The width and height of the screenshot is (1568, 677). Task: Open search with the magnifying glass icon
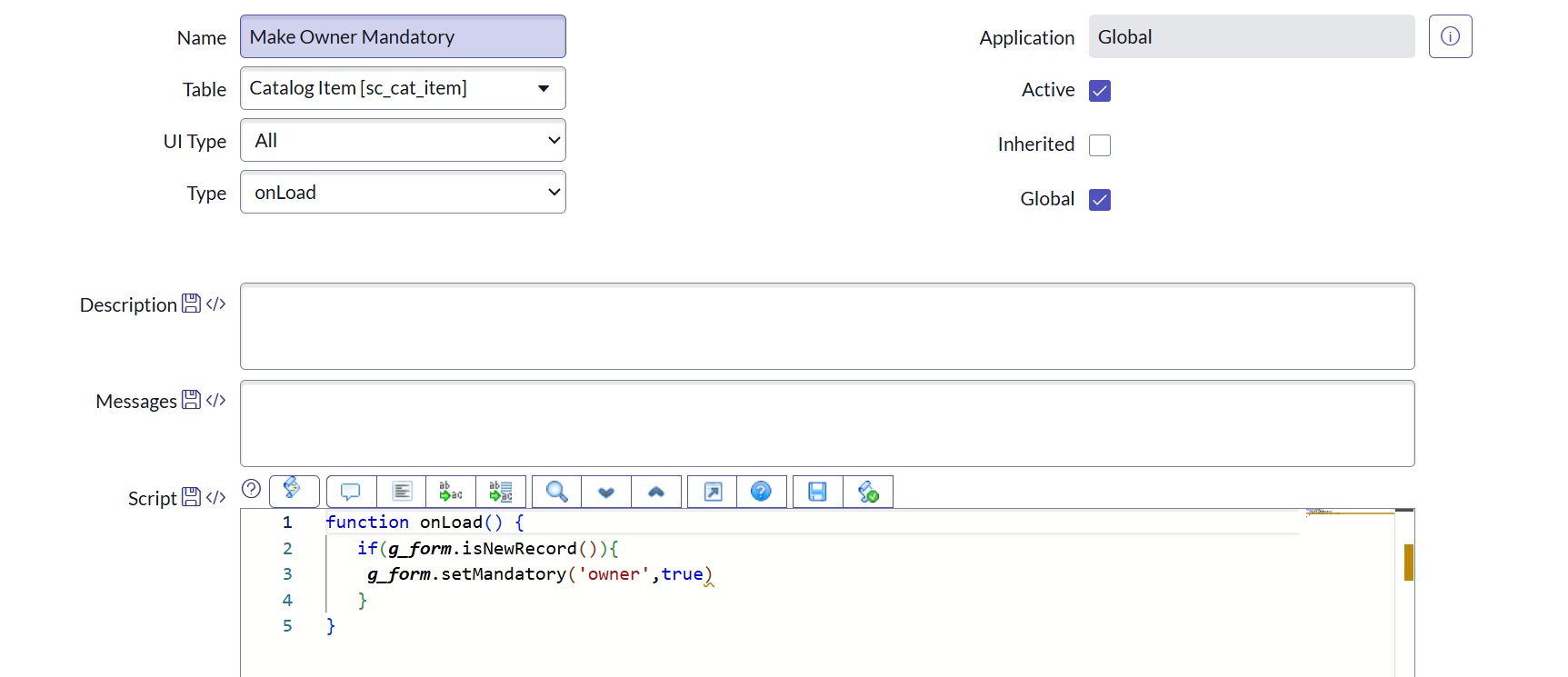pyautogui.click(x=556, y=492)
